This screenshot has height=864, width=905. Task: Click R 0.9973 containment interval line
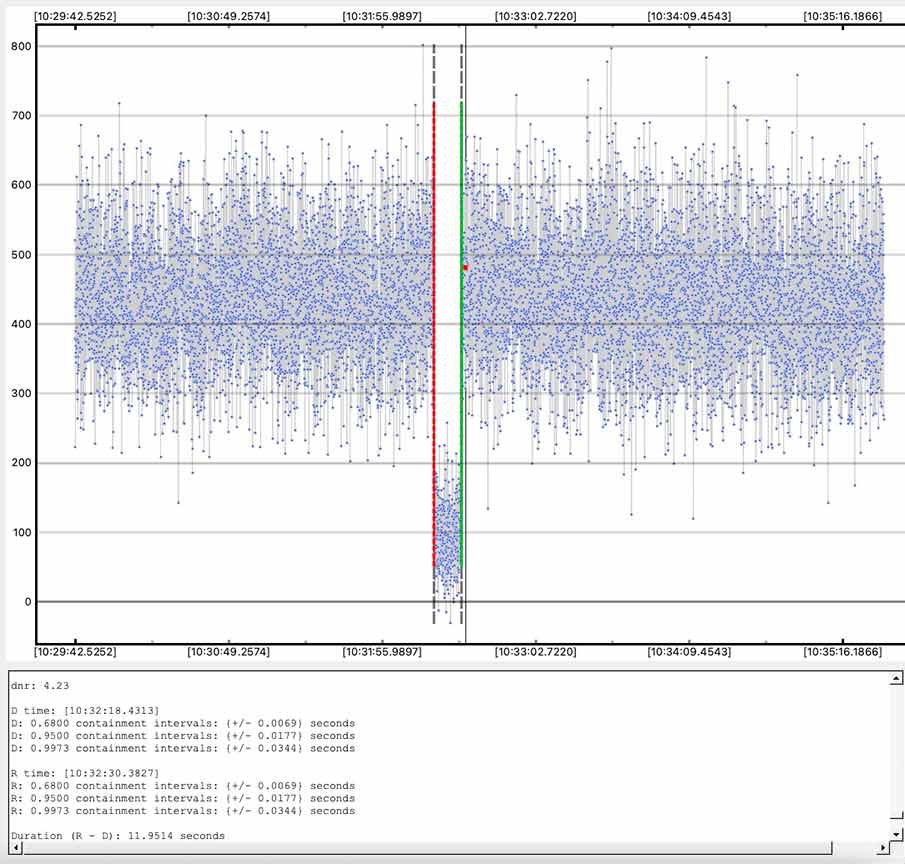pos(183,811)
